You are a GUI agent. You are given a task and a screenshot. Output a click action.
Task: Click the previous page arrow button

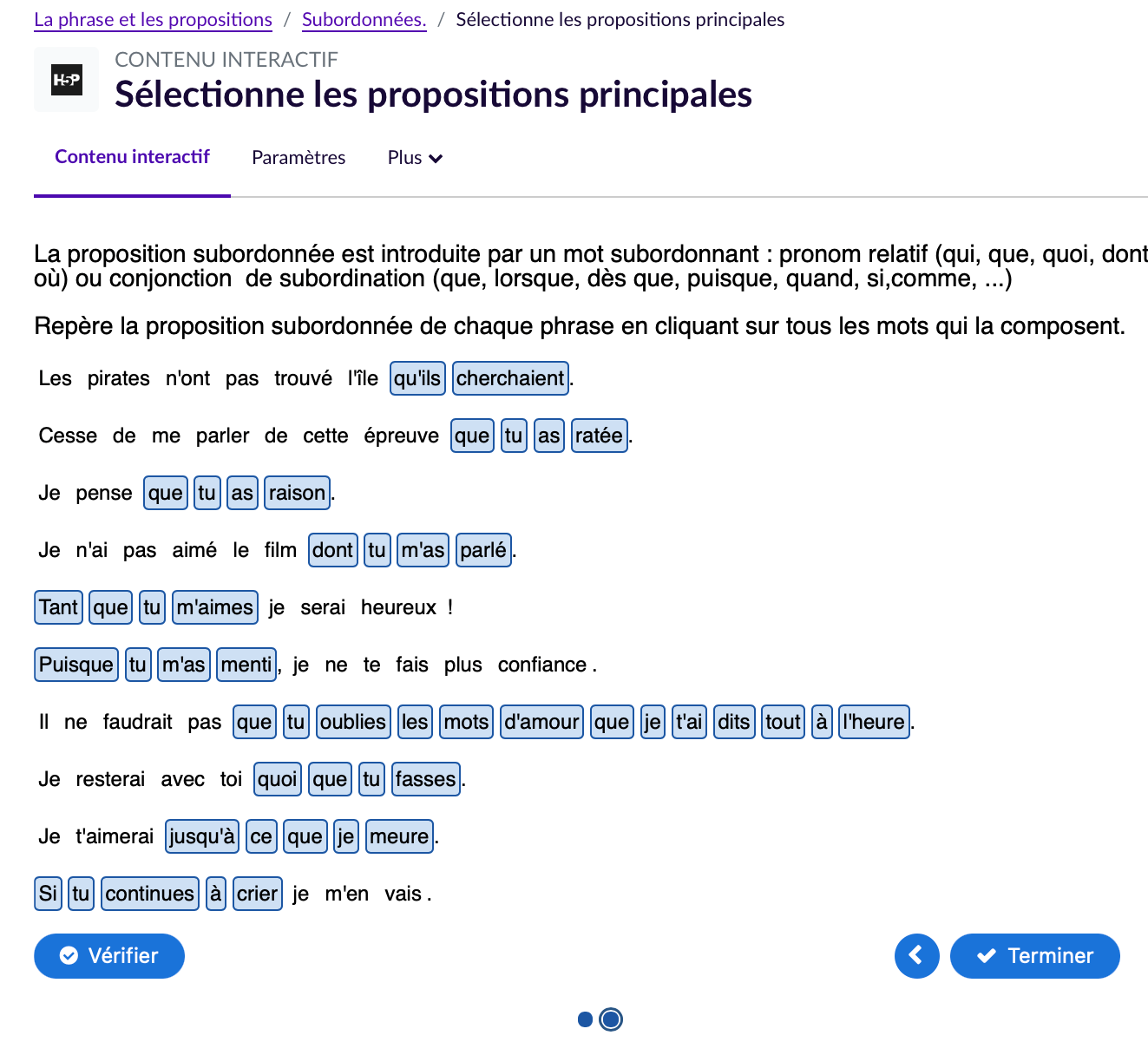916,956
